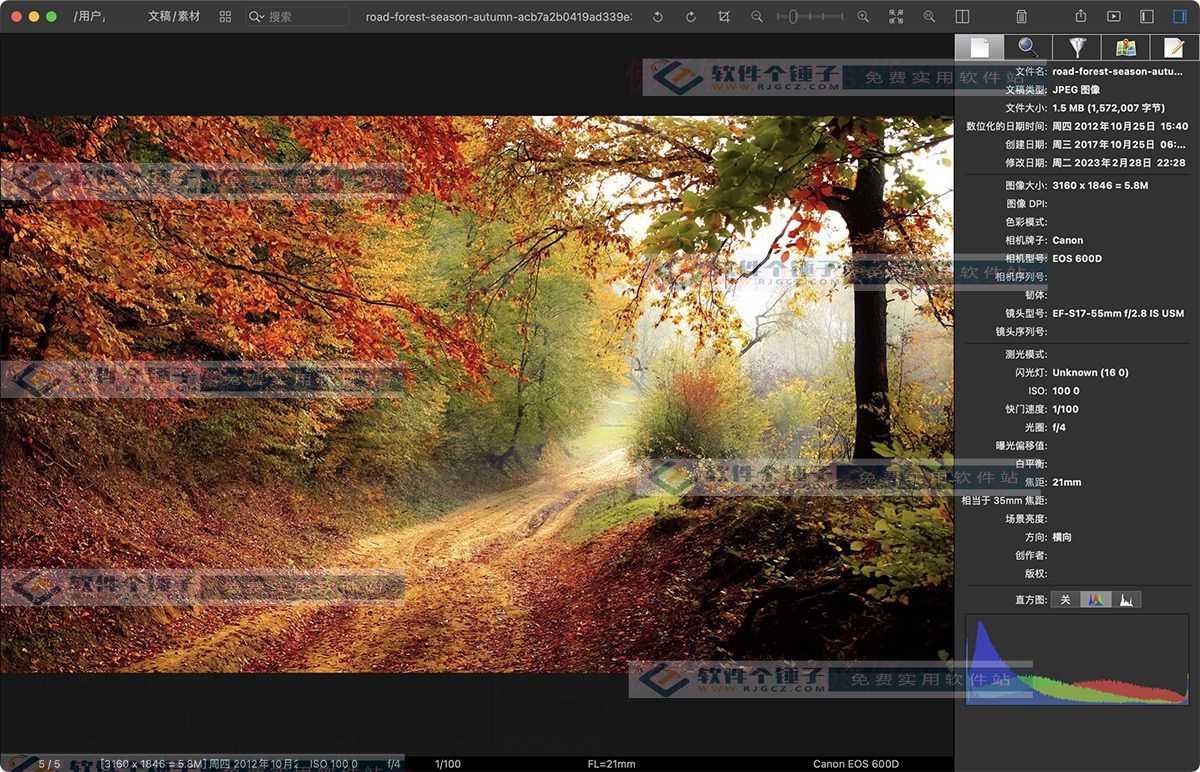Switch histogram to luminance mode
The image size is (1200, 772).
(x=1126, y=600)
